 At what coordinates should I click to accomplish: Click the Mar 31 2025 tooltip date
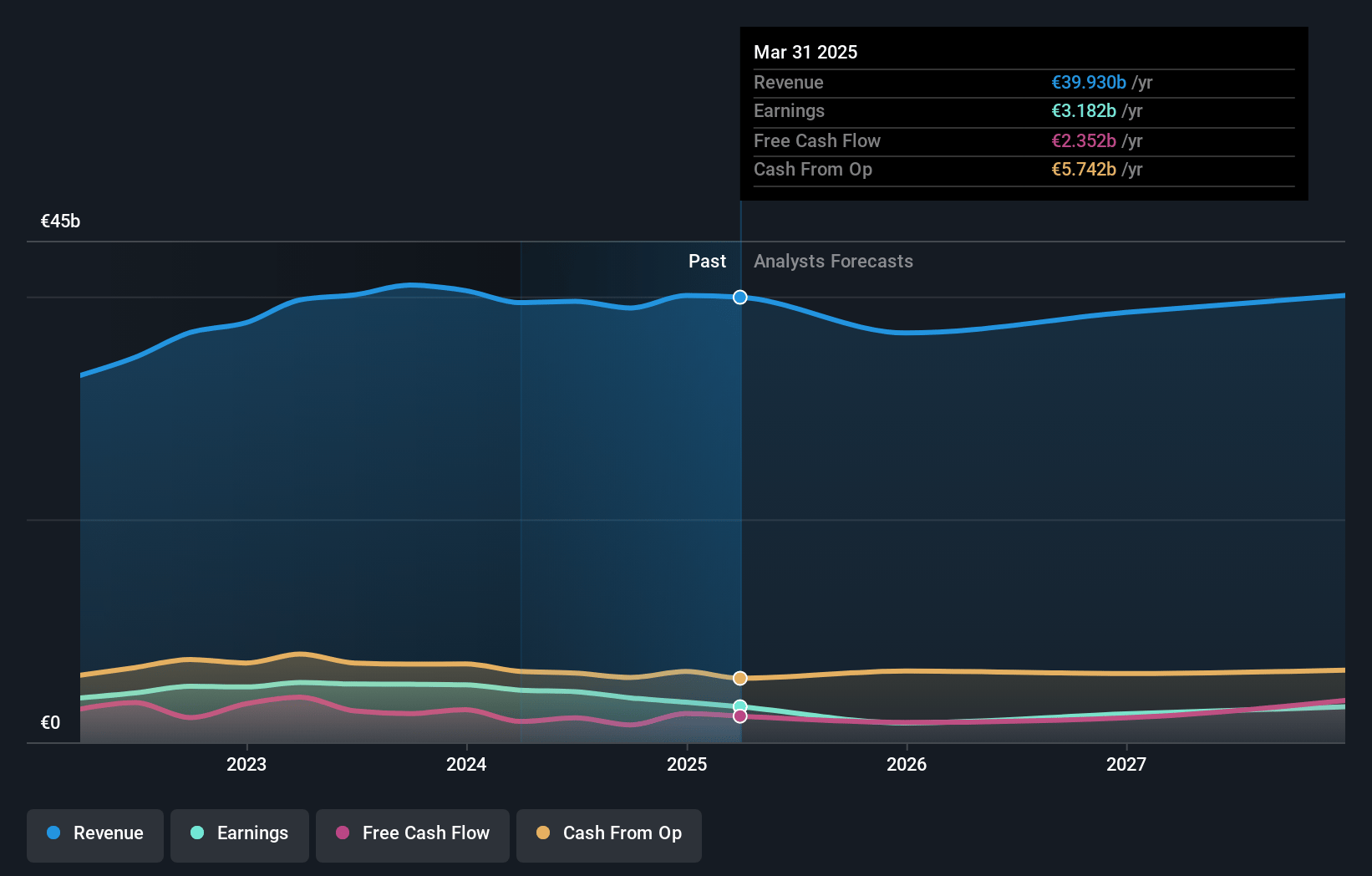805,53
